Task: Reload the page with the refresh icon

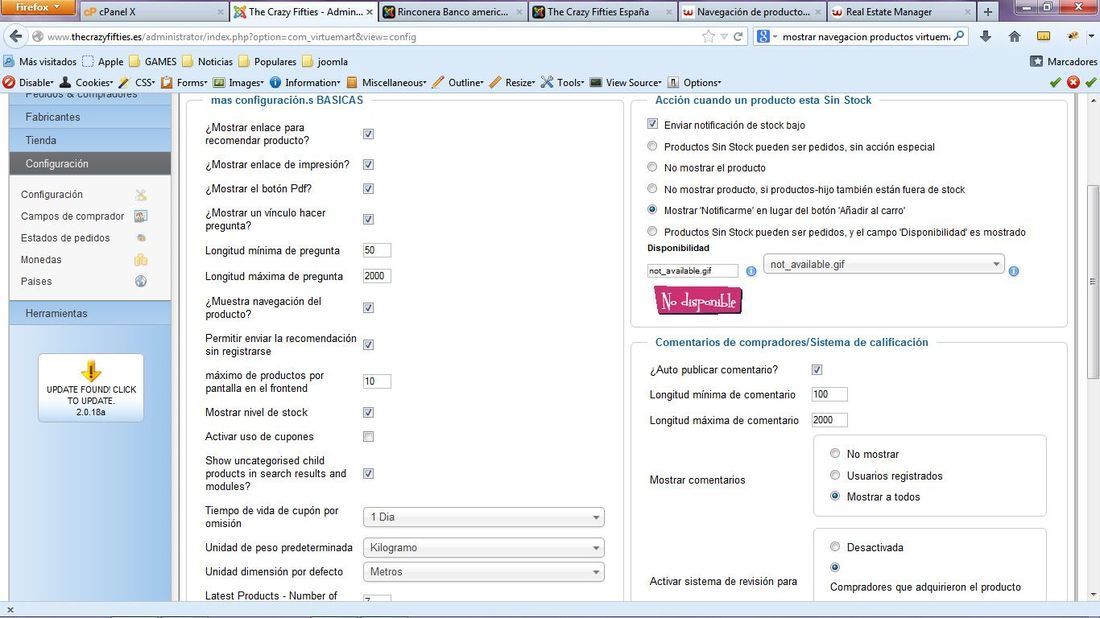Action: (738, 36)
